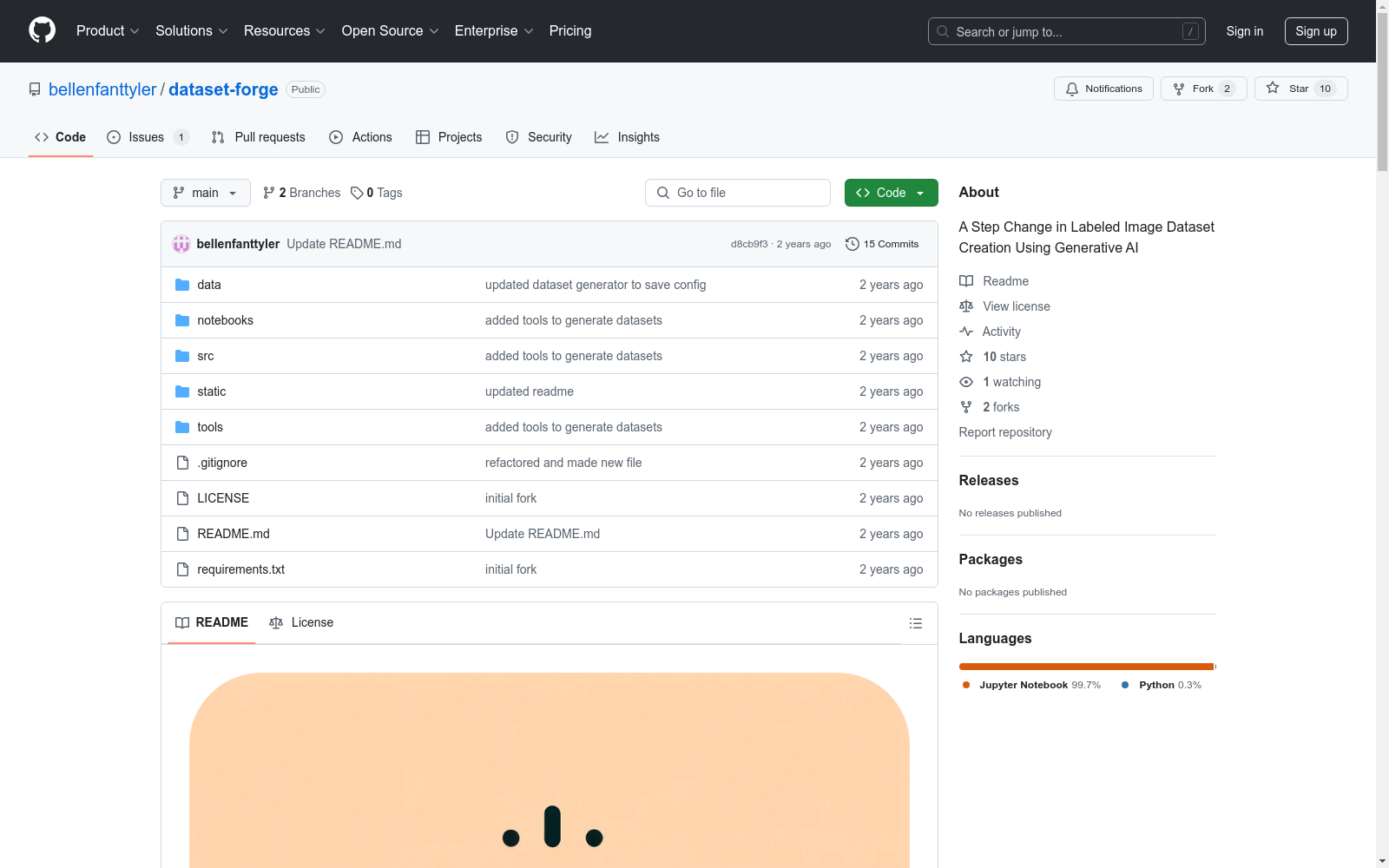Open the 'updated dataset generator to save config' commit
Screen dimensions: 1389x868
pos(596,285)
